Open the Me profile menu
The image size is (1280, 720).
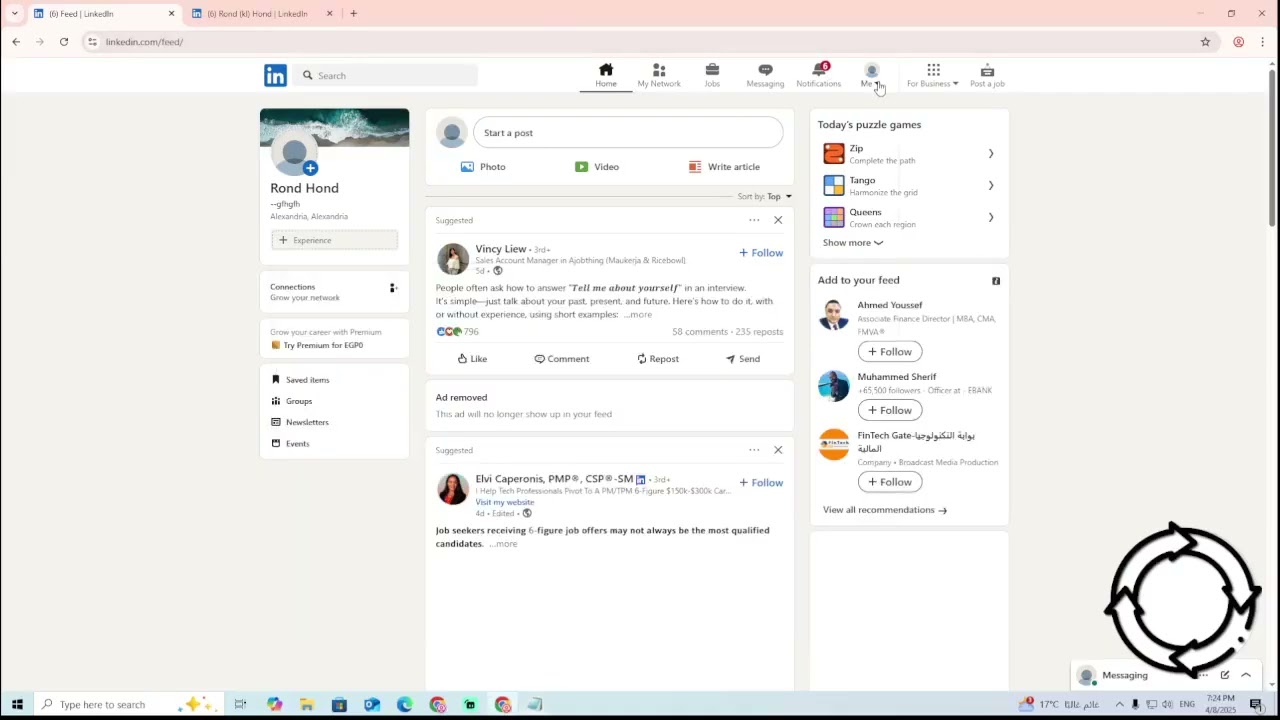[x=871, y=75]
